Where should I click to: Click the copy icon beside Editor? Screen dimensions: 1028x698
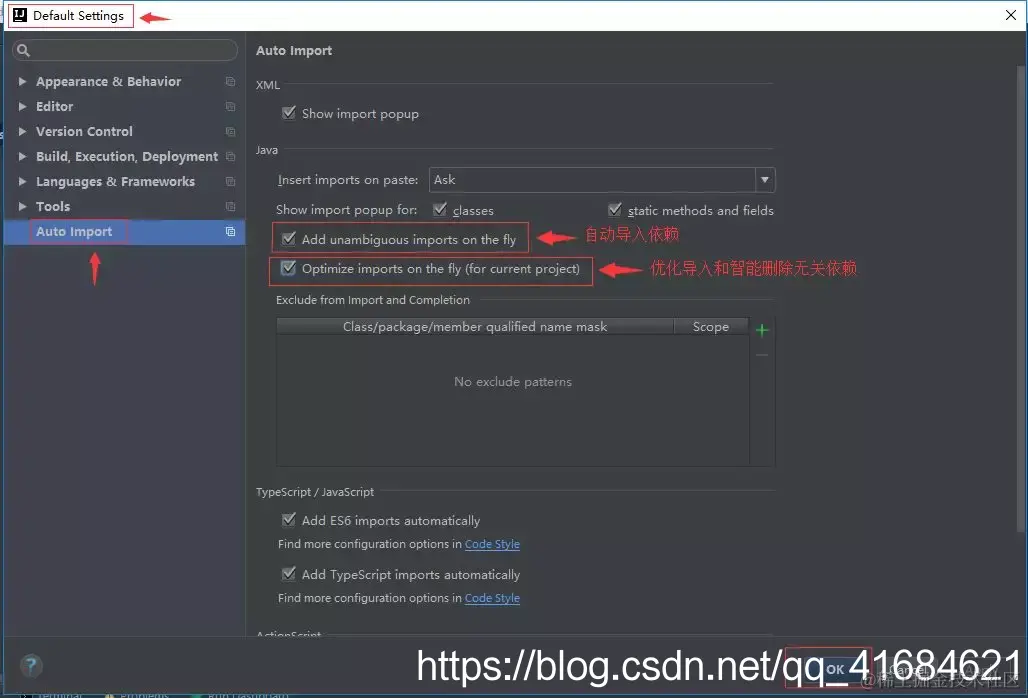point(230,106)
